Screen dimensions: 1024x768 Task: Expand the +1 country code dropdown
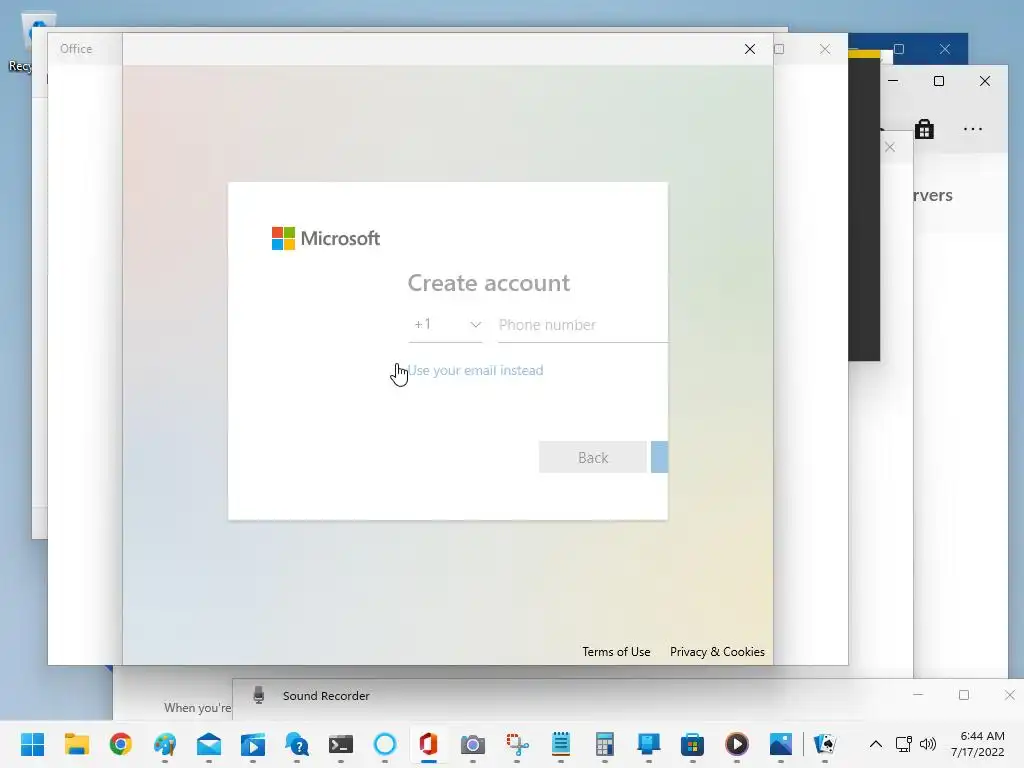[x=445, y=325]
